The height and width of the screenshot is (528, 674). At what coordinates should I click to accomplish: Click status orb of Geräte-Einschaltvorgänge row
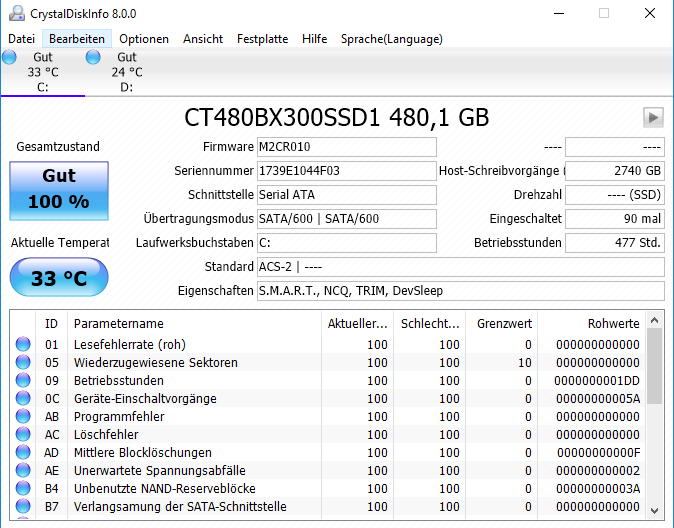click(x=23, y=399)
